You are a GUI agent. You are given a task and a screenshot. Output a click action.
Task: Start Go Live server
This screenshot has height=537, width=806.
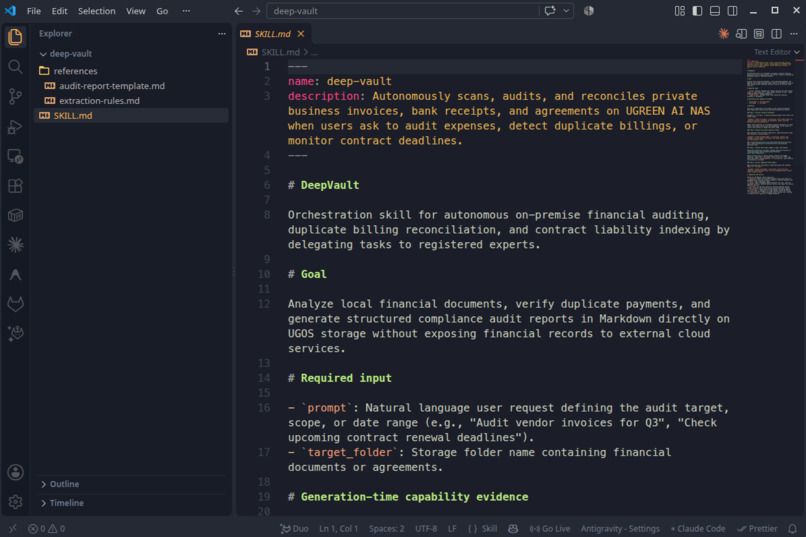coord(549,529)
